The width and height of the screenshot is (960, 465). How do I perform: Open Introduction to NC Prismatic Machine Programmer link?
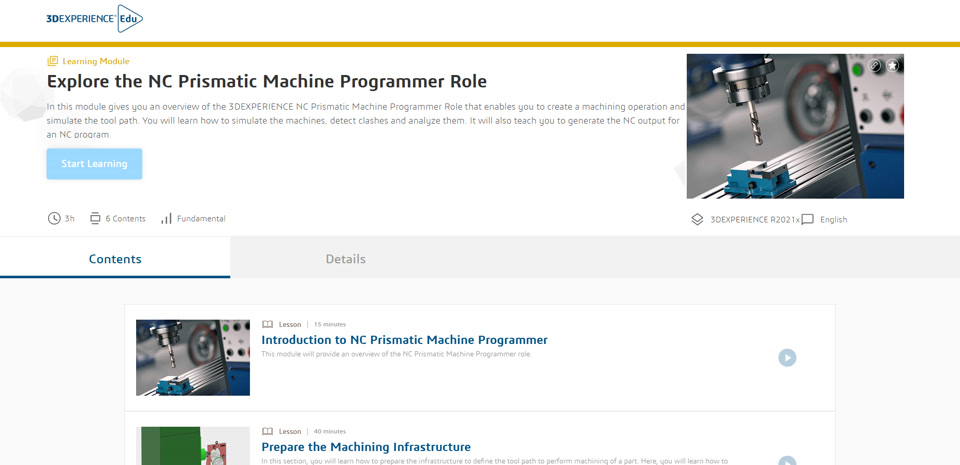tap(404, 340)
